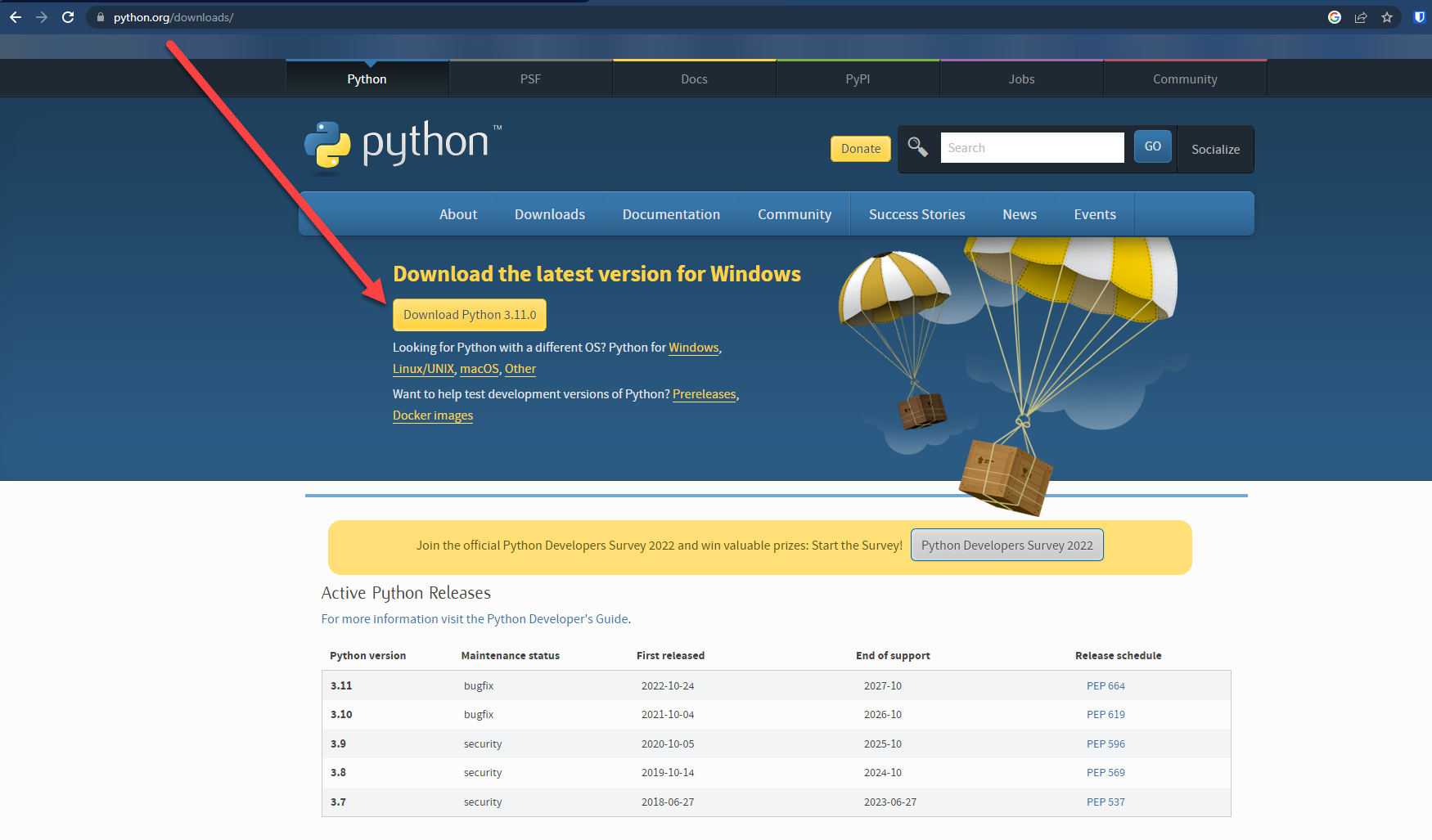Click the Python logo

click(x=403, y=147)
